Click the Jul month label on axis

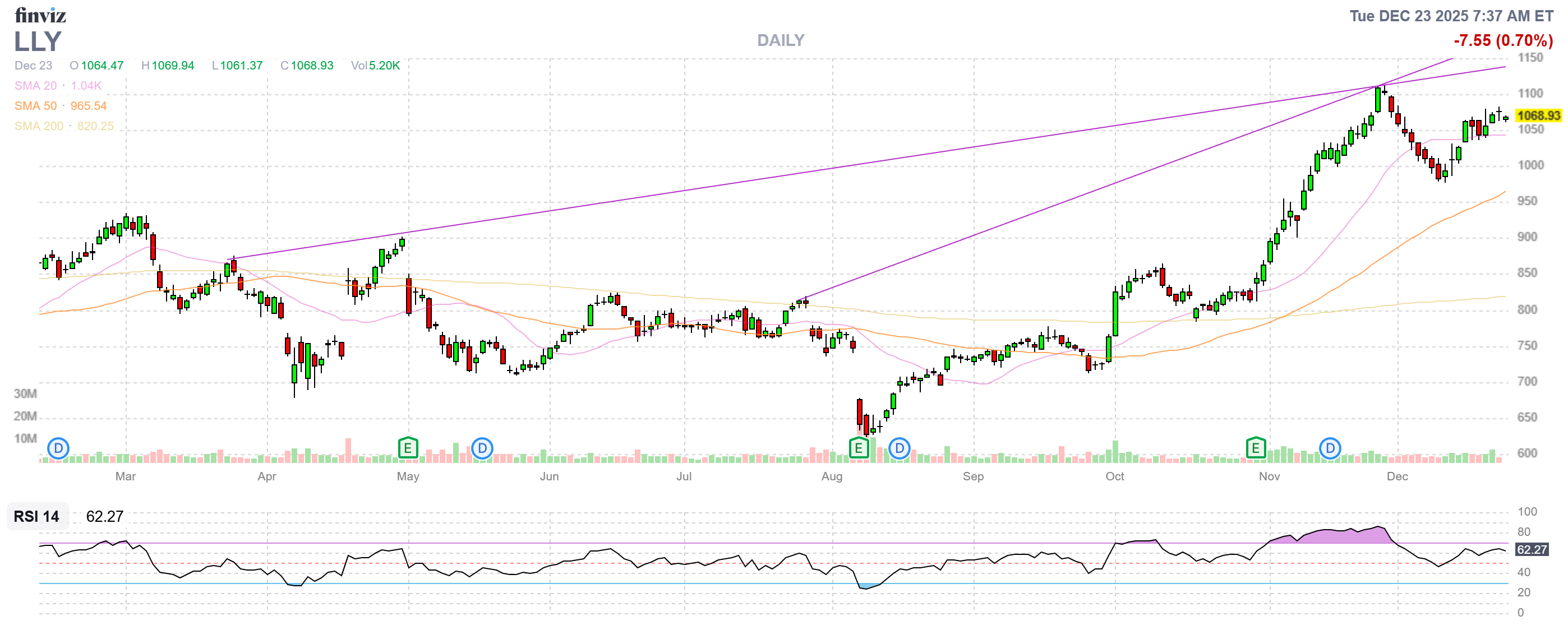point(684,476)
